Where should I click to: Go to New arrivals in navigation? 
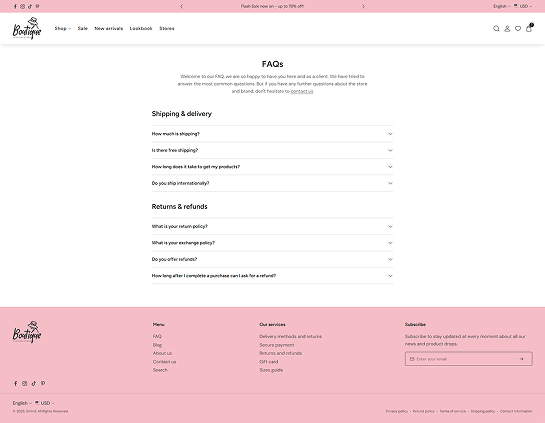108,29
